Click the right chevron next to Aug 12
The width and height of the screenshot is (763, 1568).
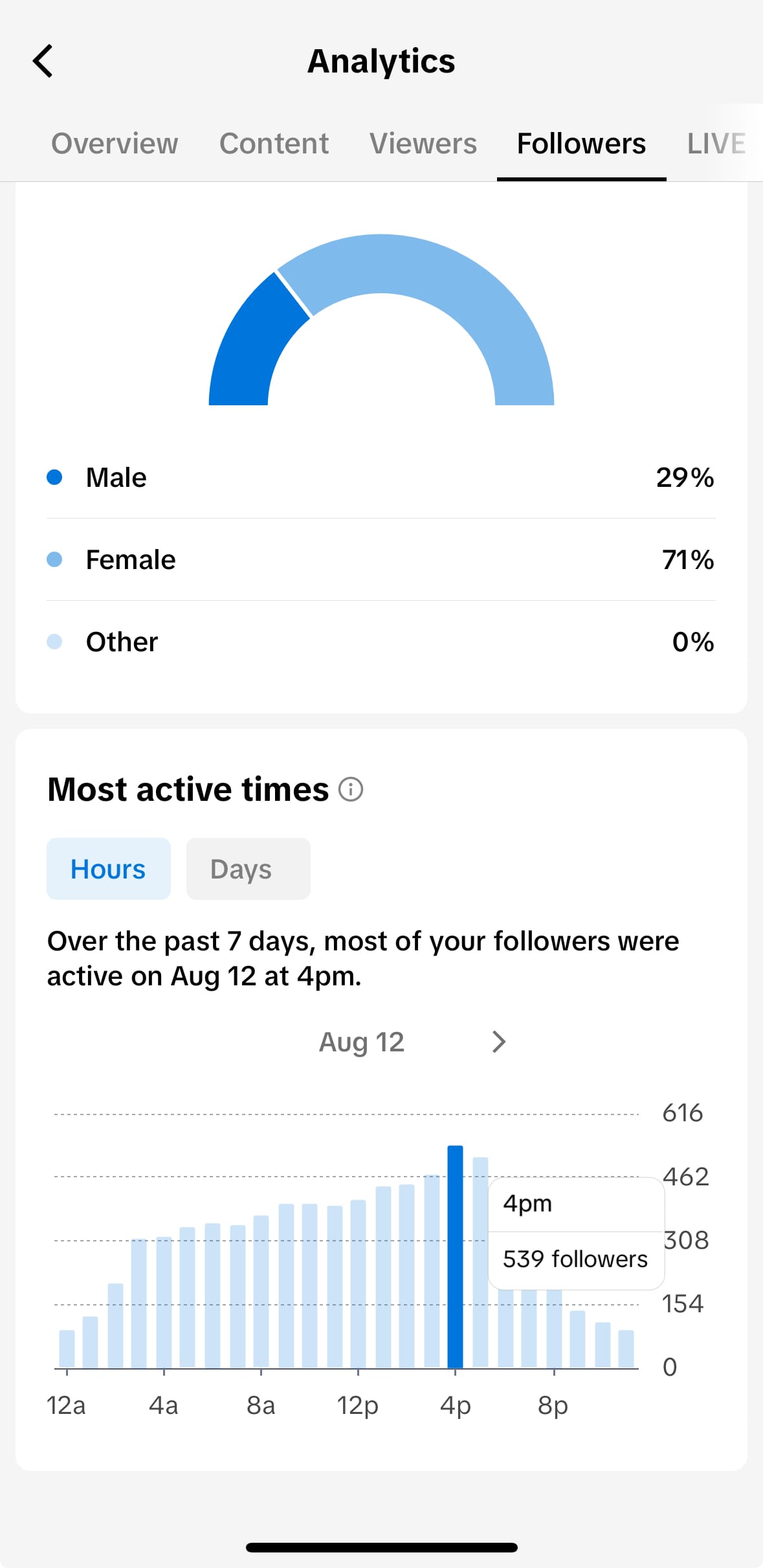(498, 1042)
